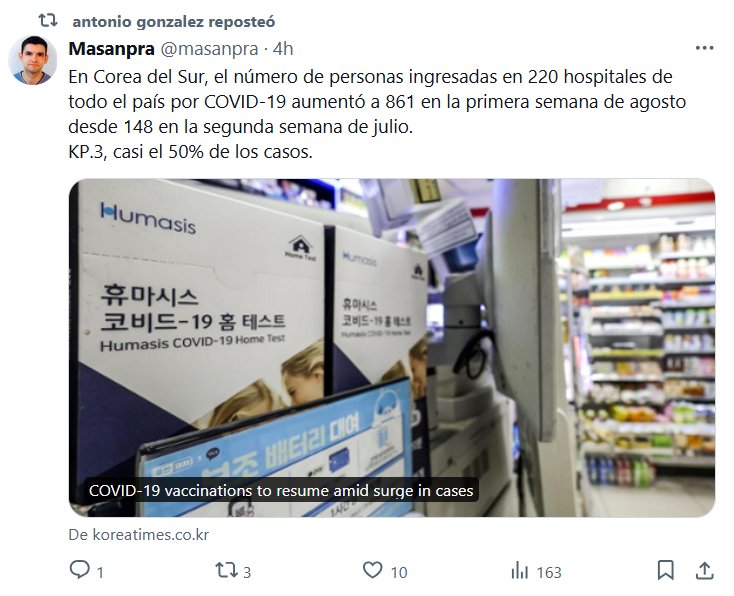734x596 pixels.
Task: Repost this tweet using the repost icon
Action: pyautogui.click(x=226, y=570)
